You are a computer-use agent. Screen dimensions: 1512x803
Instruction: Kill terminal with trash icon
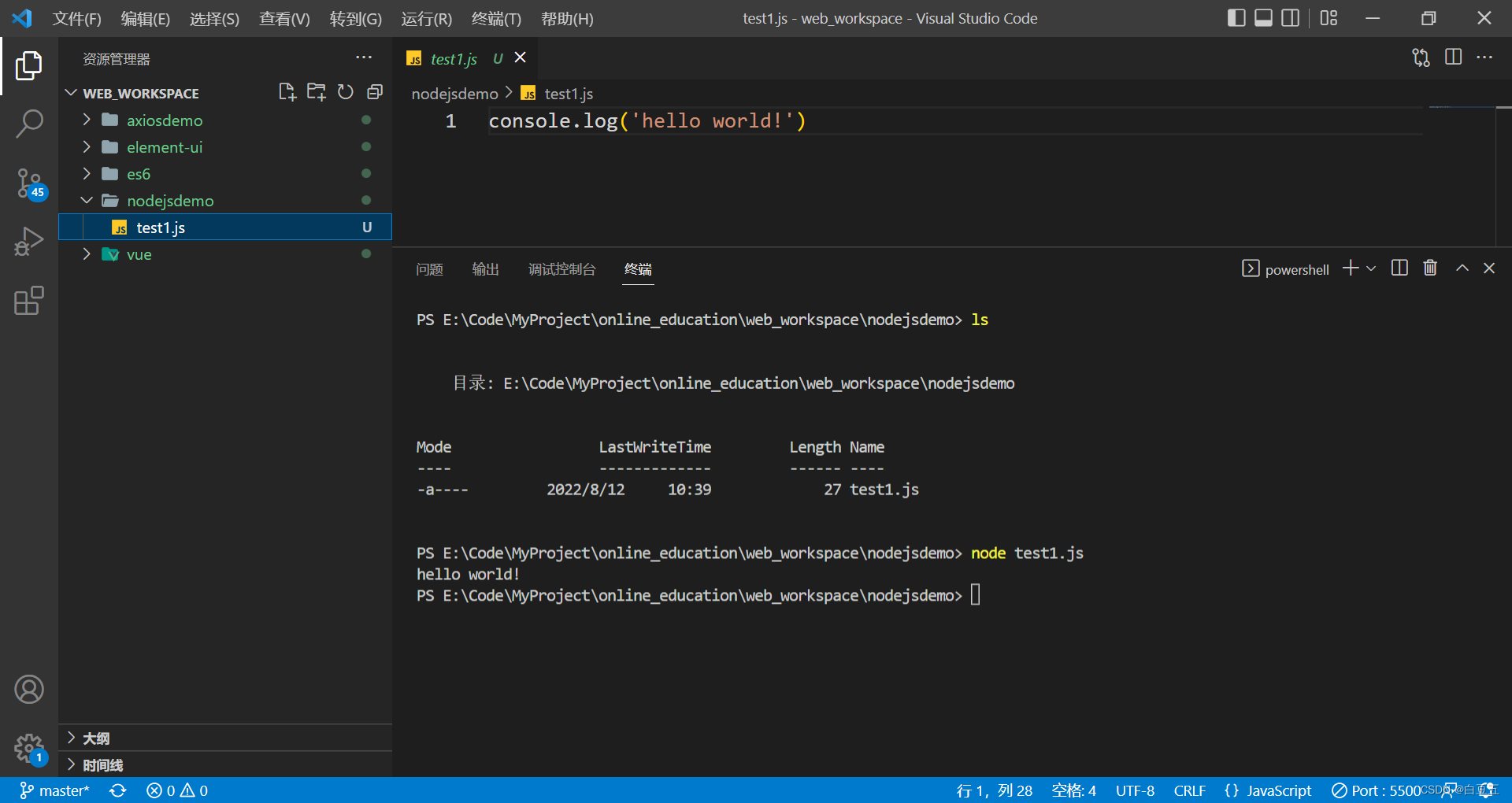coord(1430,268)
